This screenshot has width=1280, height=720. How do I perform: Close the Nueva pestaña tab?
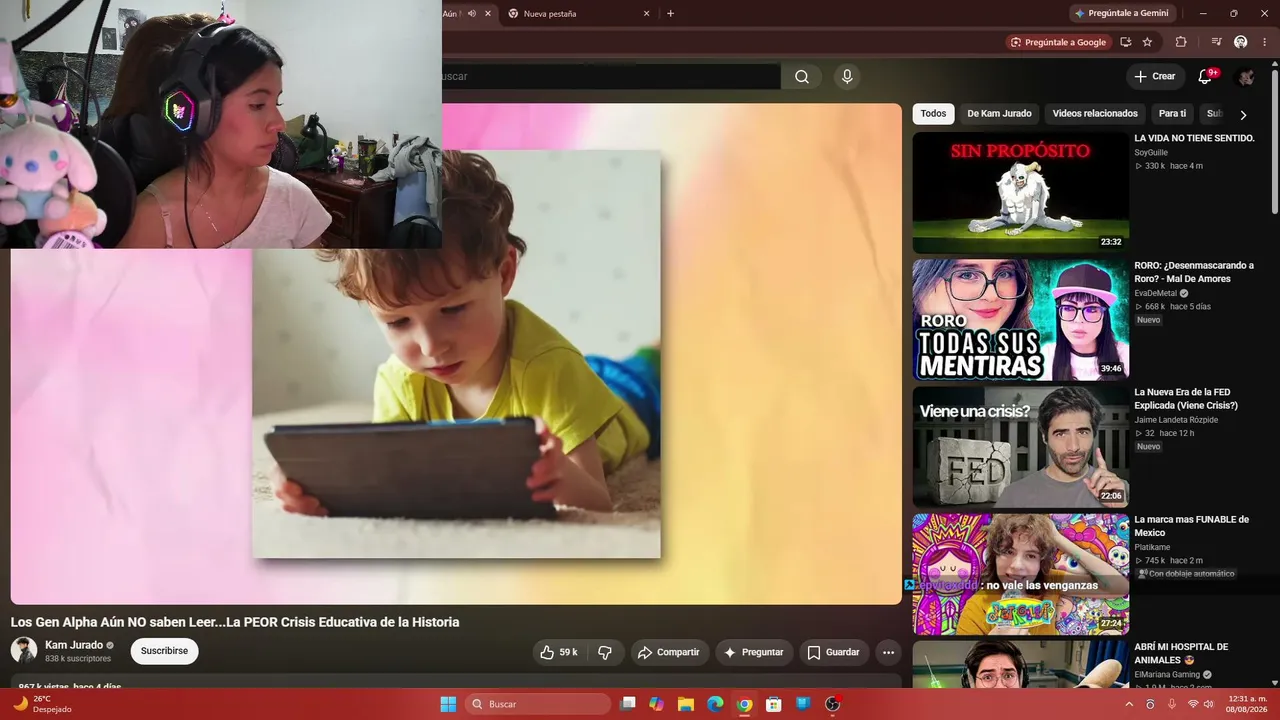coord(646,14)
